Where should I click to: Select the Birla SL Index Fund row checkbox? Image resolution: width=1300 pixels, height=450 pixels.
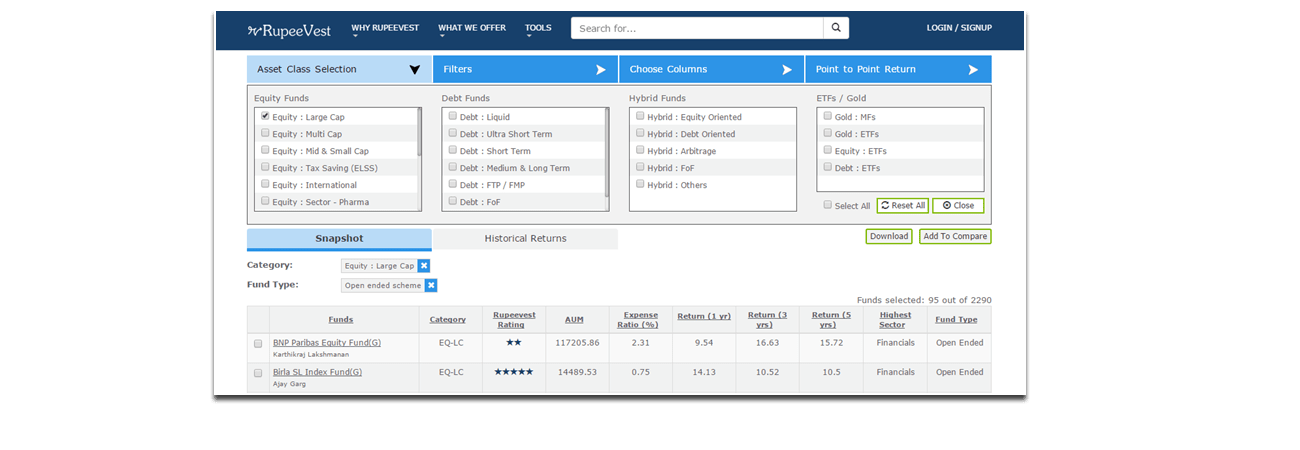tap(258, 374)
